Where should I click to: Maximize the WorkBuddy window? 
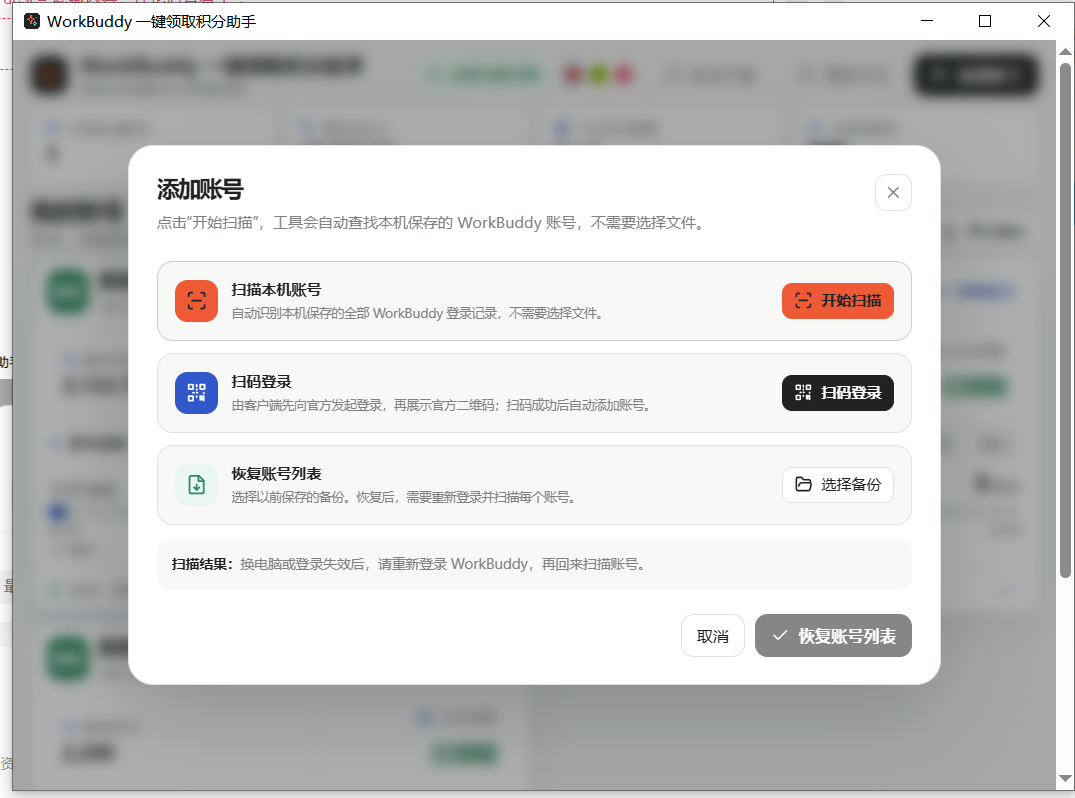pos(985,21)
